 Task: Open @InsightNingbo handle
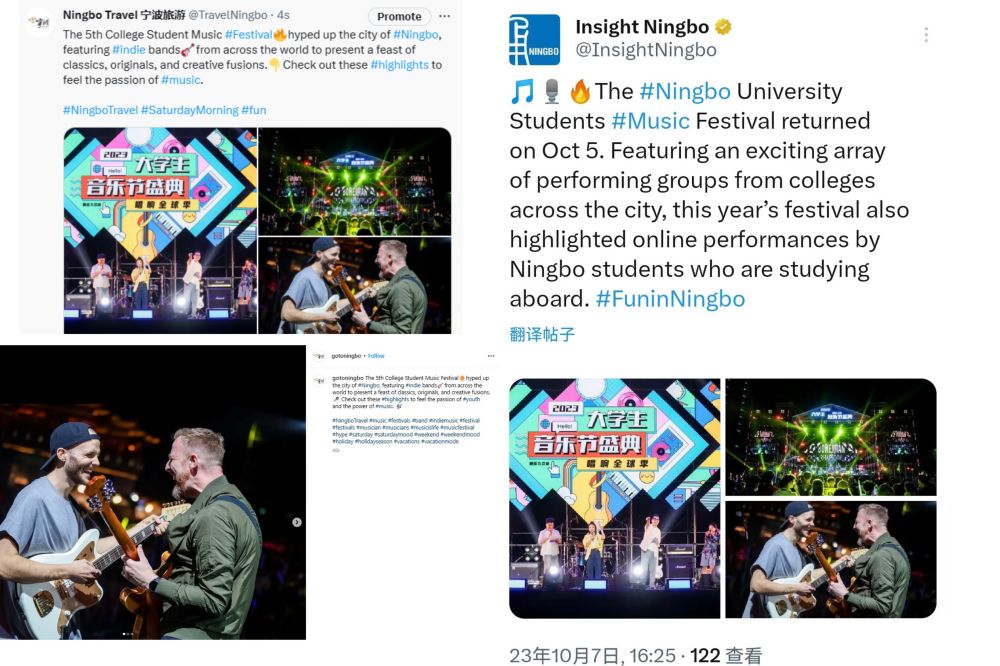[x=646, y=50]
